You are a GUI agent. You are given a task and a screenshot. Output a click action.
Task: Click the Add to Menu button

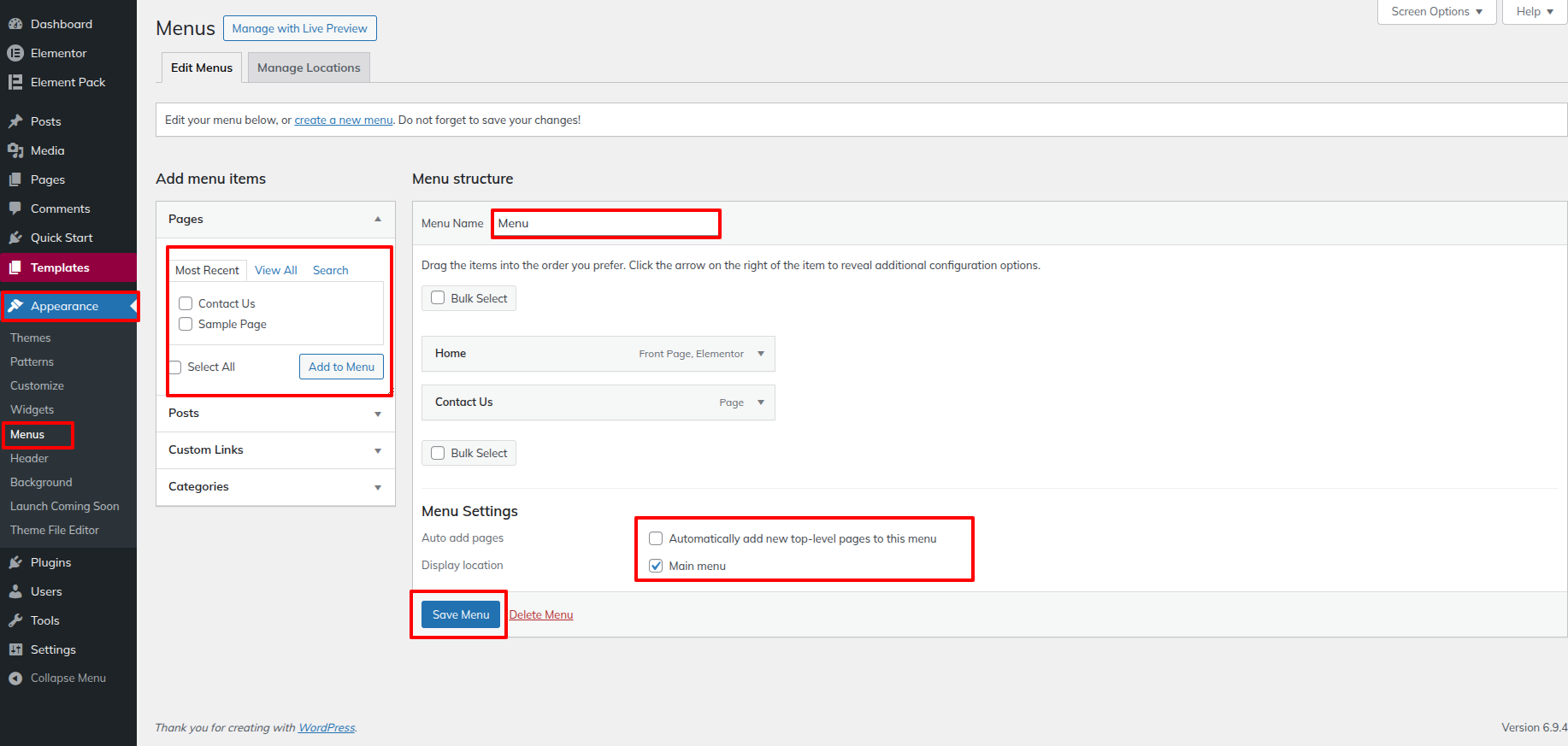[341, 367]
